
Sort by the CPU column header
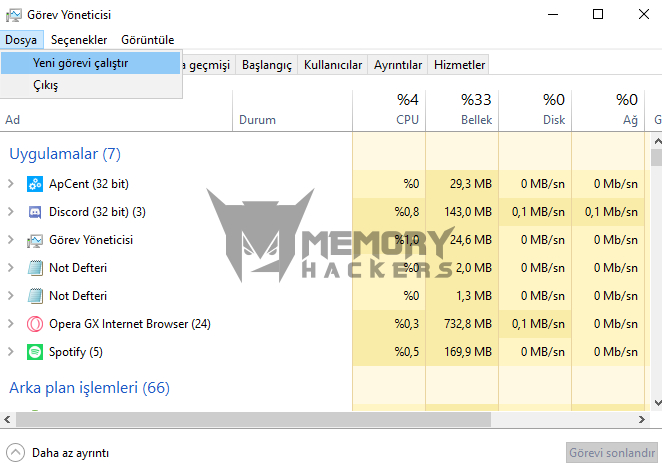tap(389, 110)
